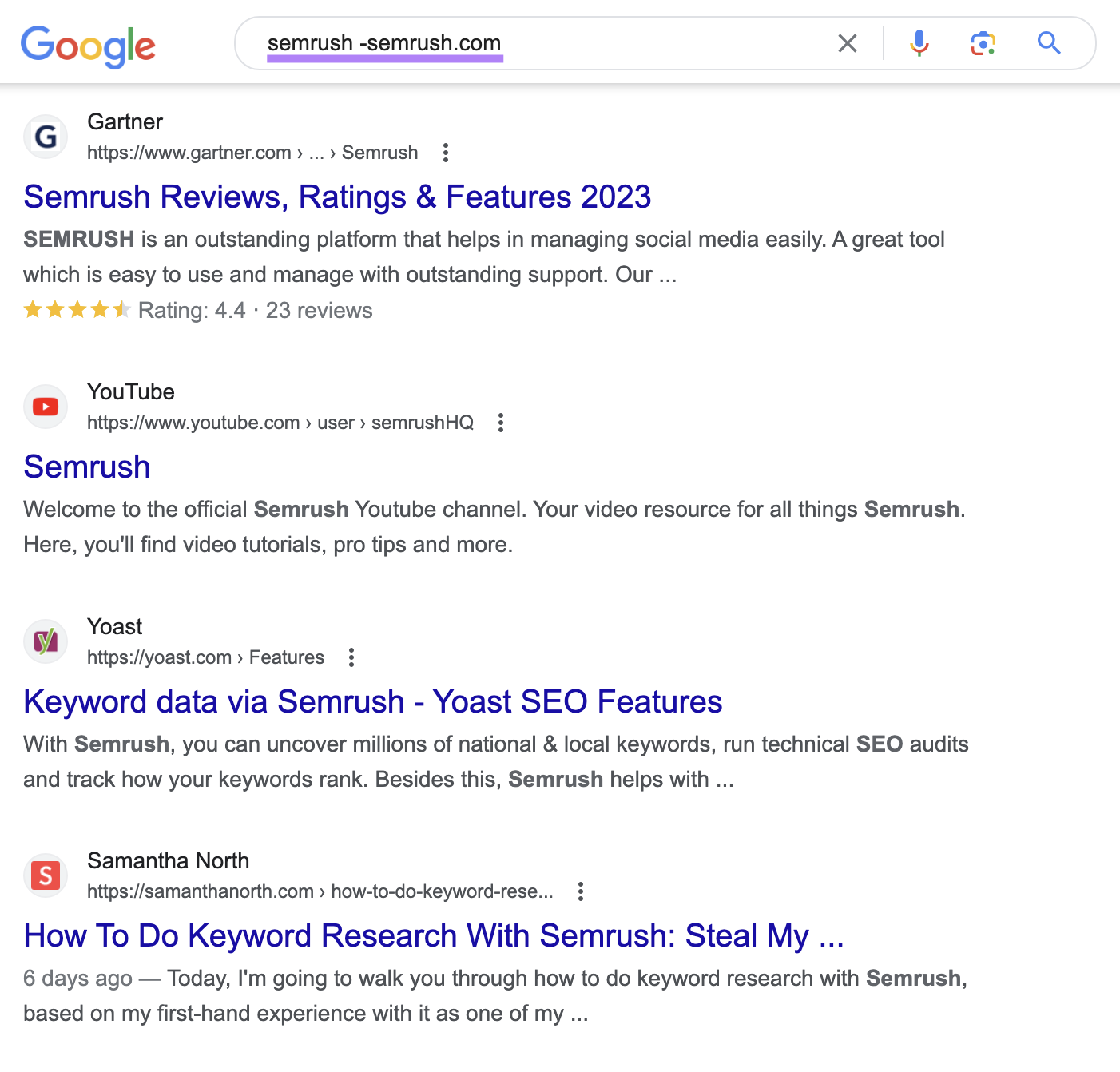Viewport: 1120px width, 1072px height.
Task: Click the Samantha North favicon
Action: [46, 875]
